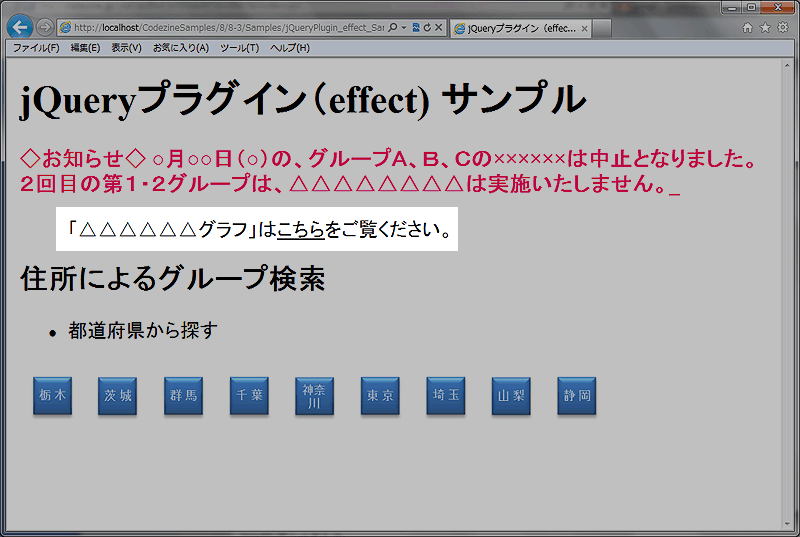Open a new blank tab
Image resolution: width=800 pixels, height=537 pixels.
[602, 29]
